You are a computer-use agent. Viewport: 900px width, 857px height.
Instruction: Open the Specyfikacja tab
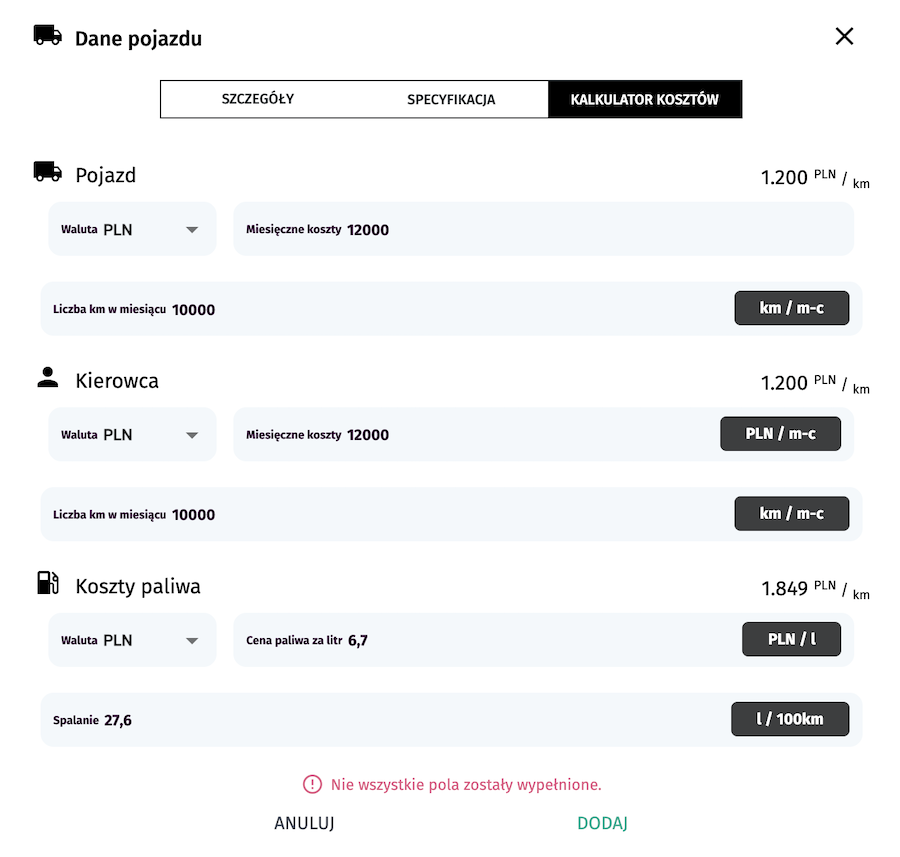pyautogui.click(x=451, y=100)
